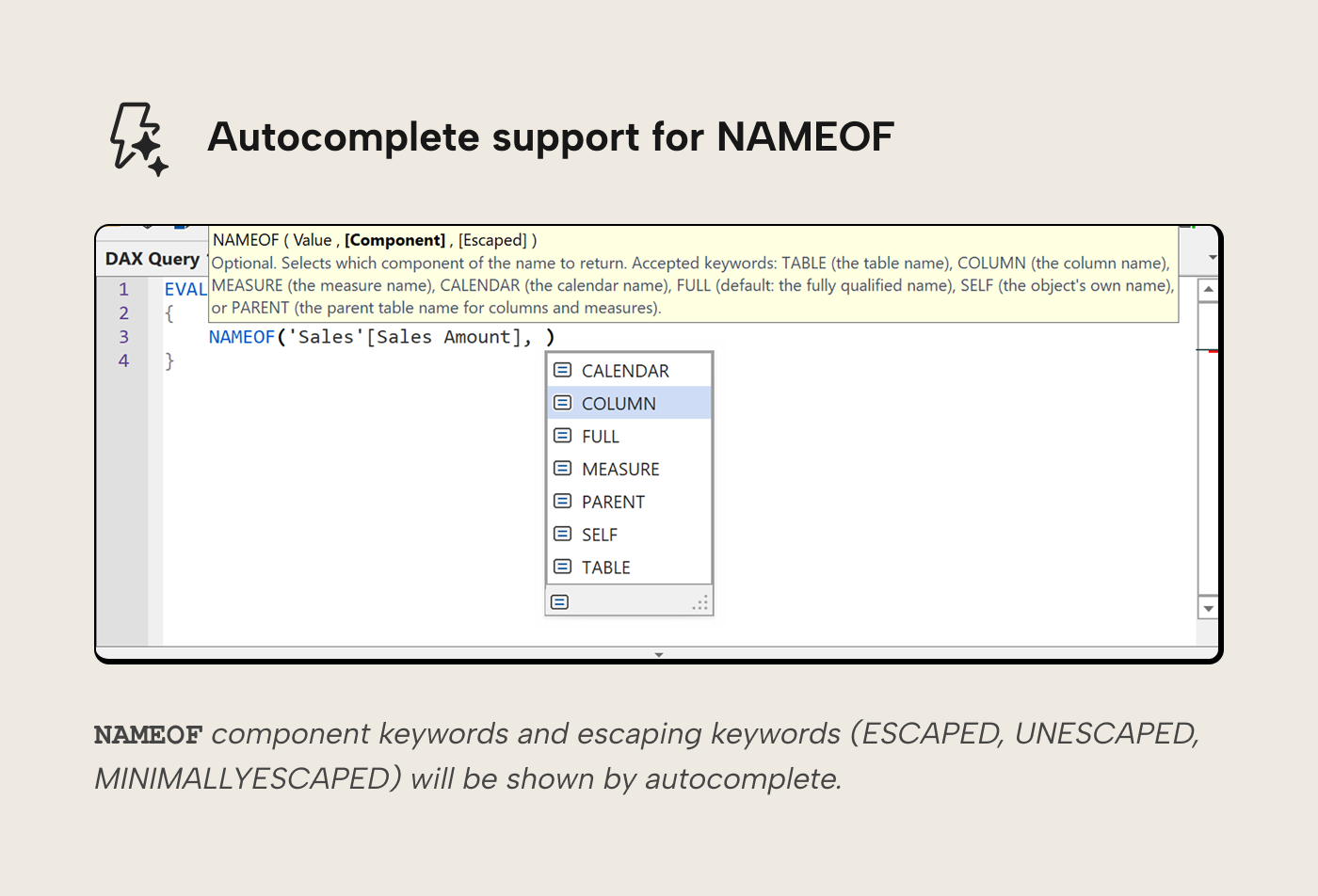Select the SELF keyword entry
This screenshot has height=896, width=1318.
(x=629, y=535)
